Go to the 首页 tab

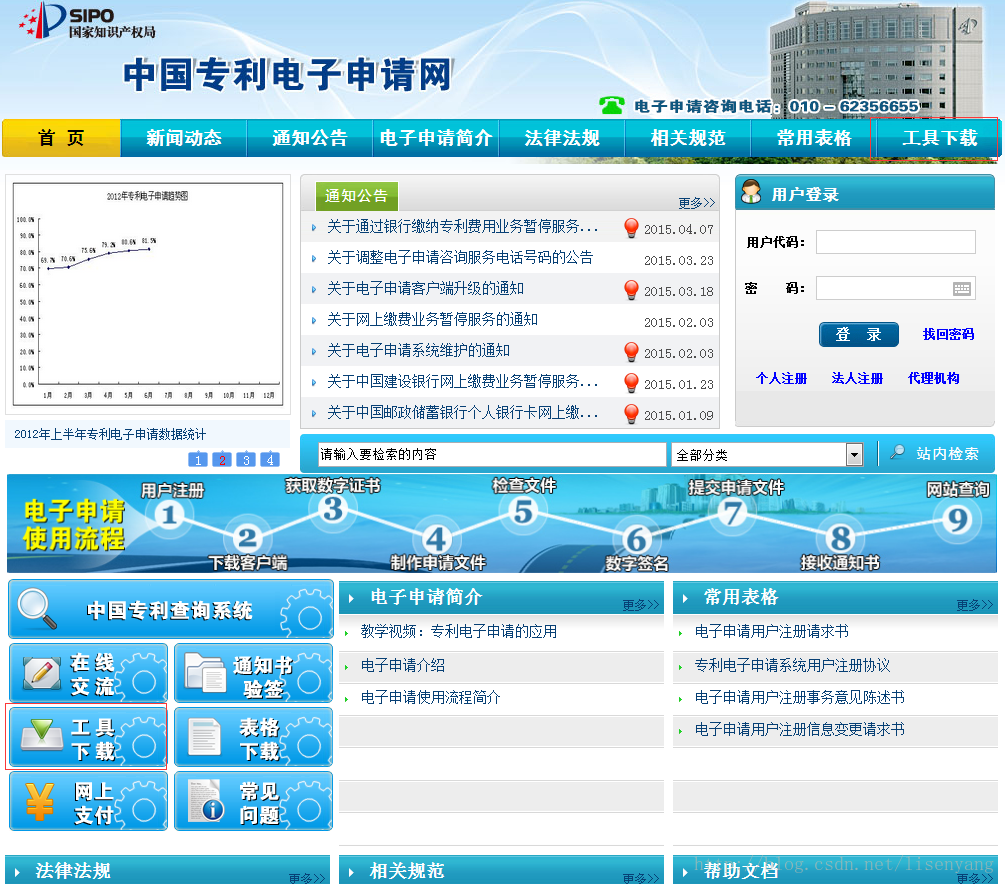pos(62,138)
